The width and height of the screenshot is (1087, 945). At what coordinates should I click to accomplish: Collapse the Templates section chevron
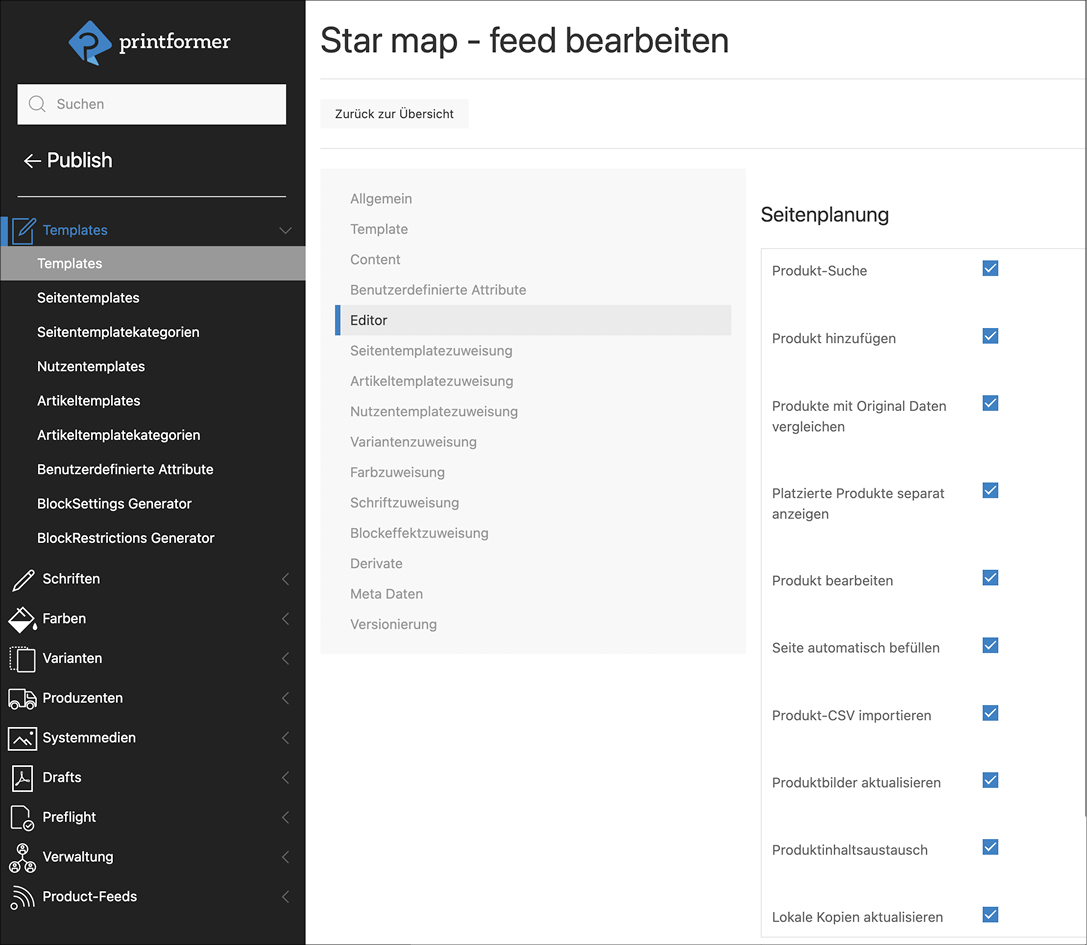pos(285,230)
